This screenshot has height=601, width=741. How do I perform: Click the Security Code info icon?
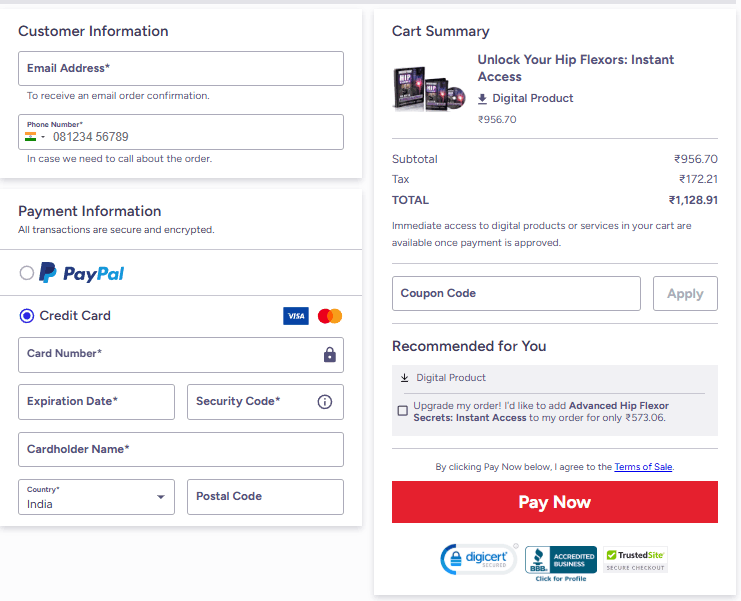325,402
